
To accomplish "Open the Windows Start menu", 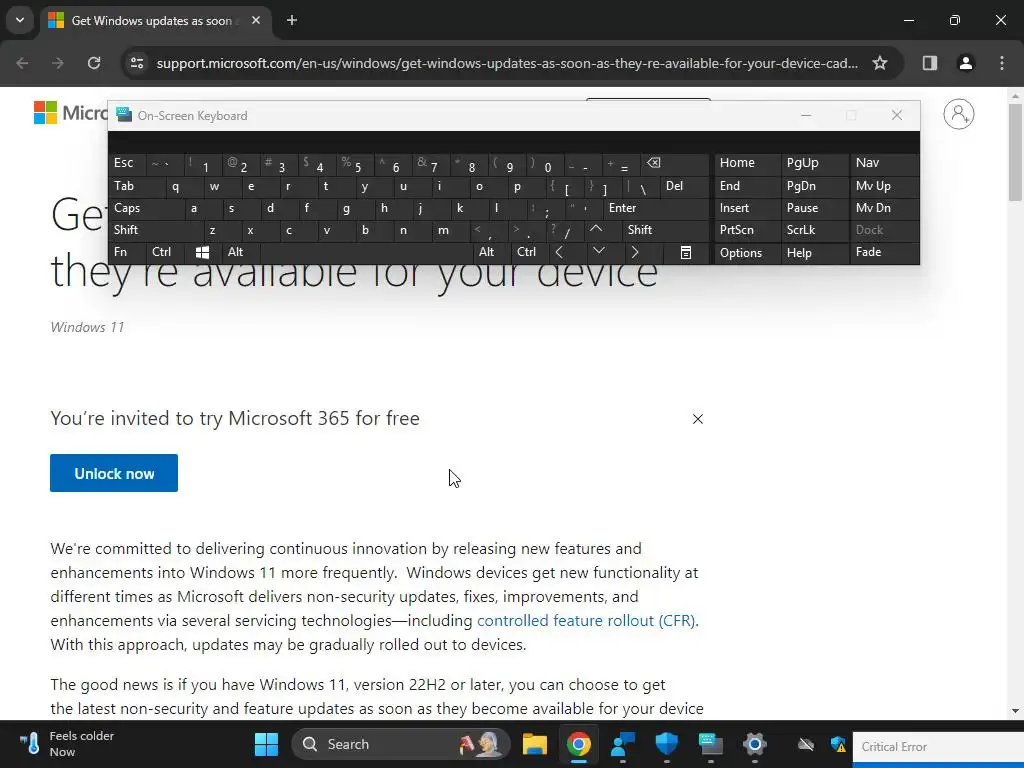I will pos(266,744).
